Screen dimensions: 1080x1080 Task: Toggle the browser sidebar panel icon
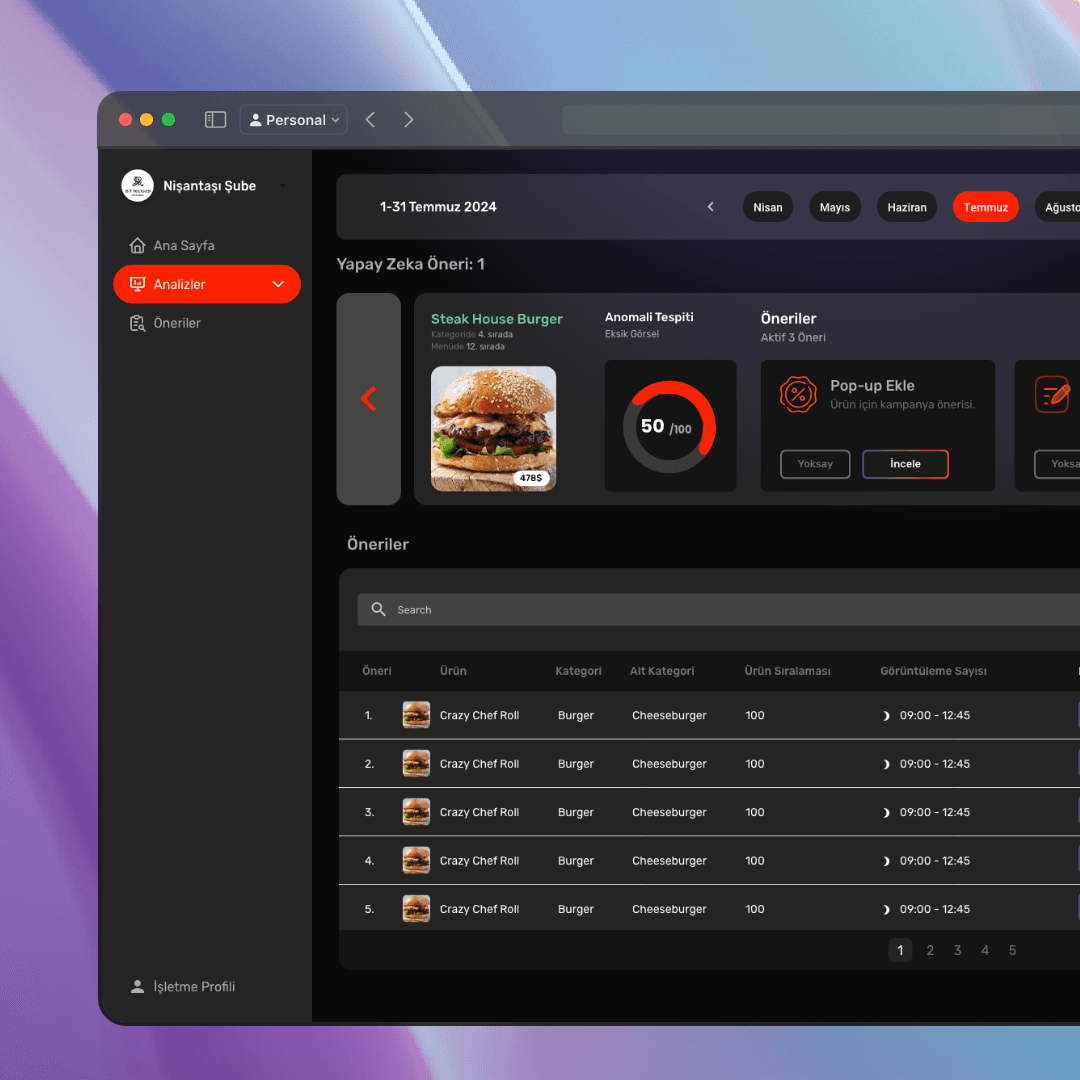(x=215, y=120)
